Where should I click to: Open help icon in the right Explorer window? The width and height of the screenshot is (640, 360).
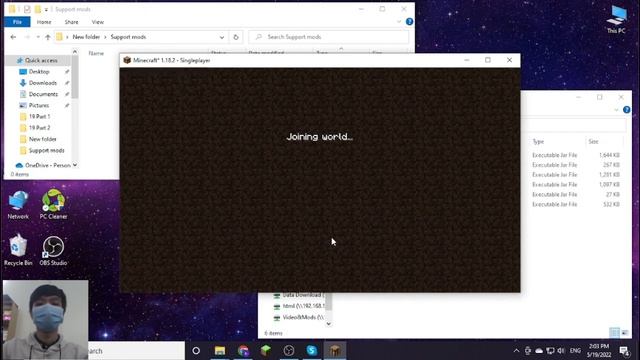(627, 110)
